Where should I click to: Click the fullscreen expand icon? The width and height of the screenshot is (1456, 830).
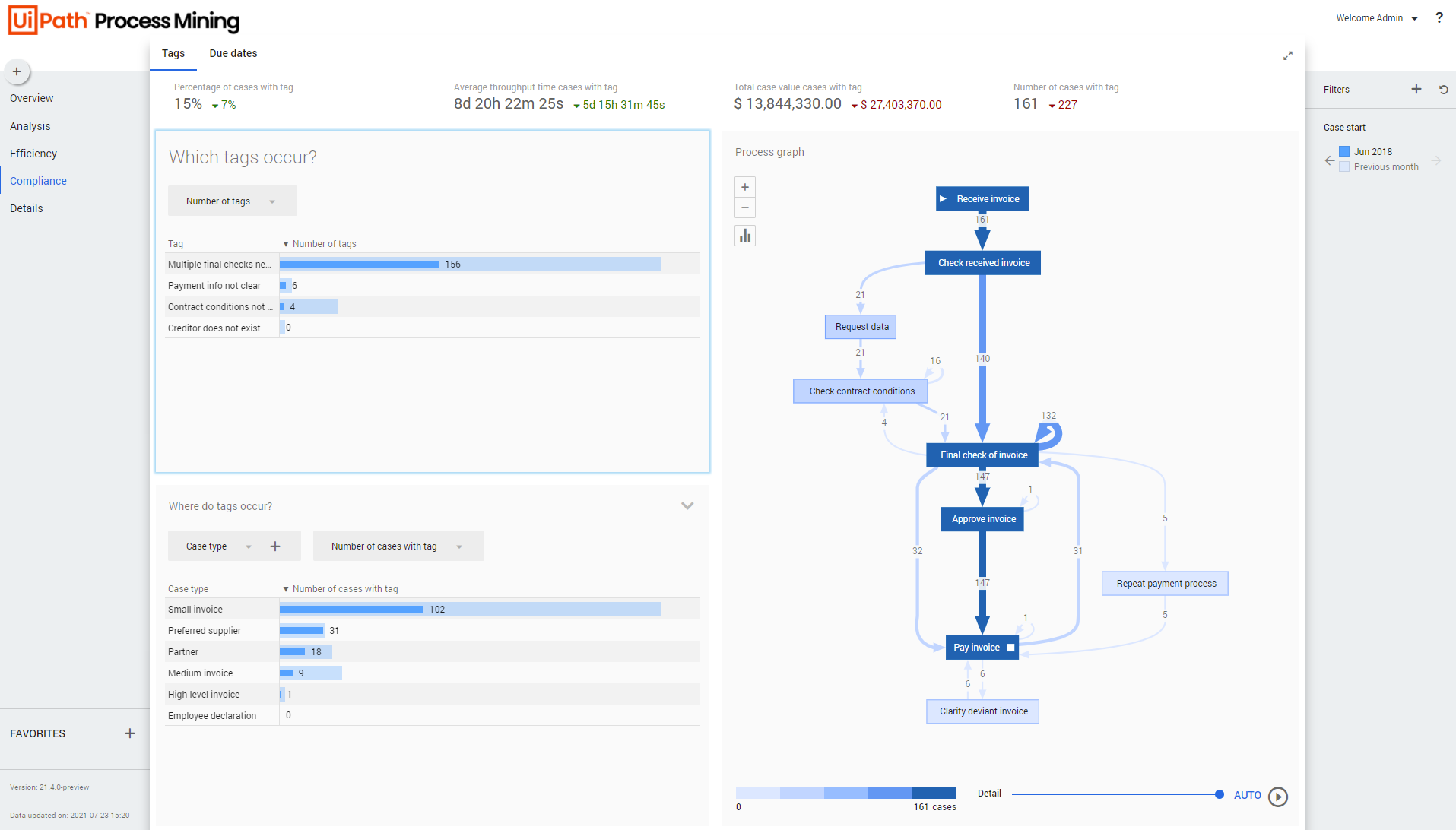[x=1288, y=55]
